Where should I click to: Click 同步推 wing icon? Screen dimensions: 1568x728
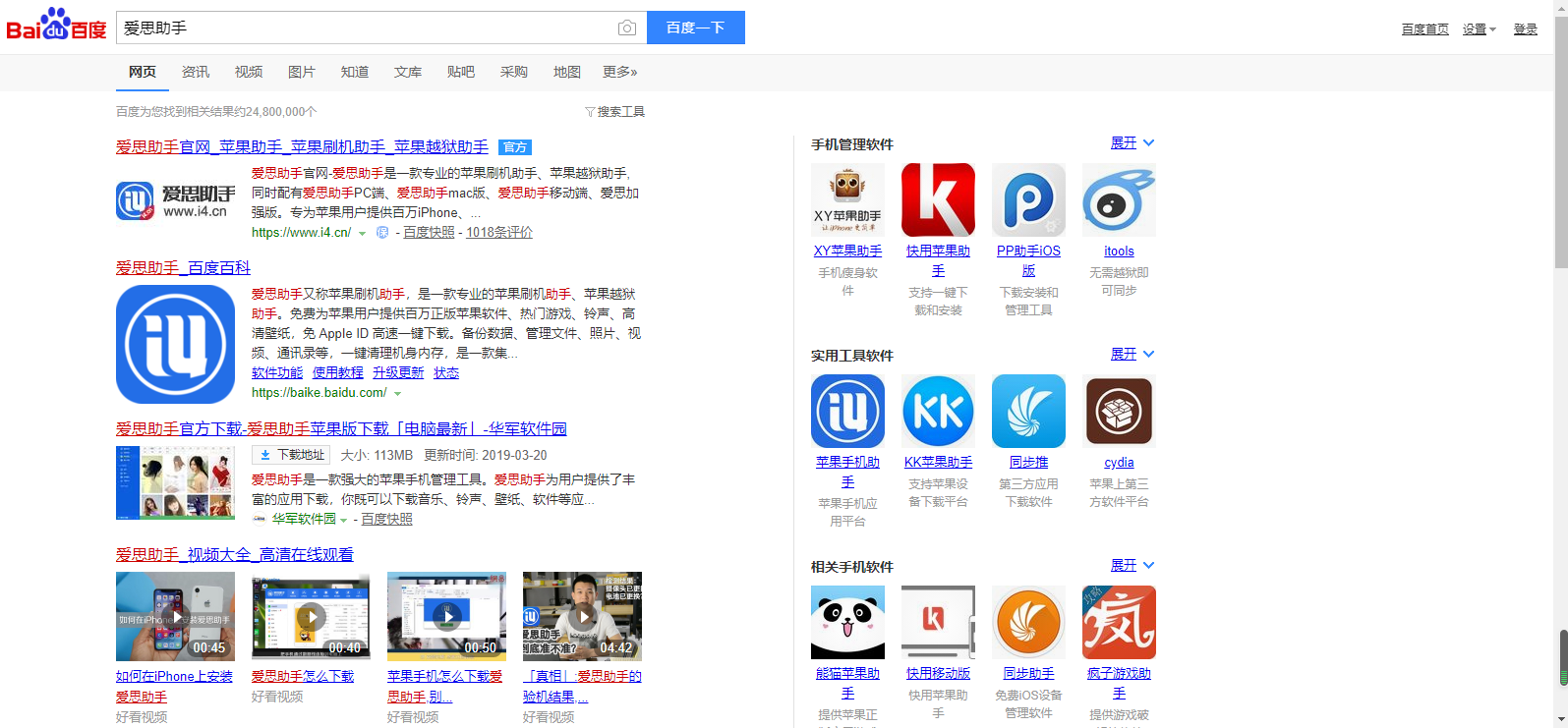click(x=1028, y=411)
